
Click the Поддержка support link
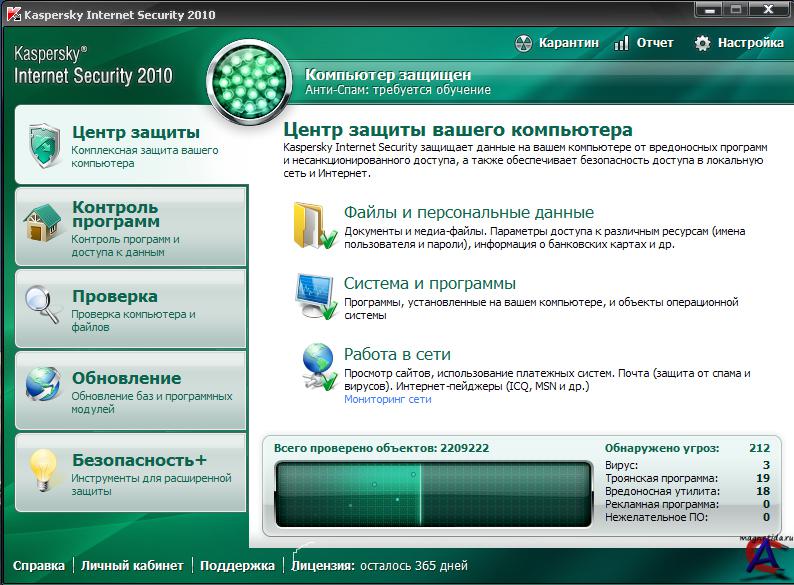point(237,565)
